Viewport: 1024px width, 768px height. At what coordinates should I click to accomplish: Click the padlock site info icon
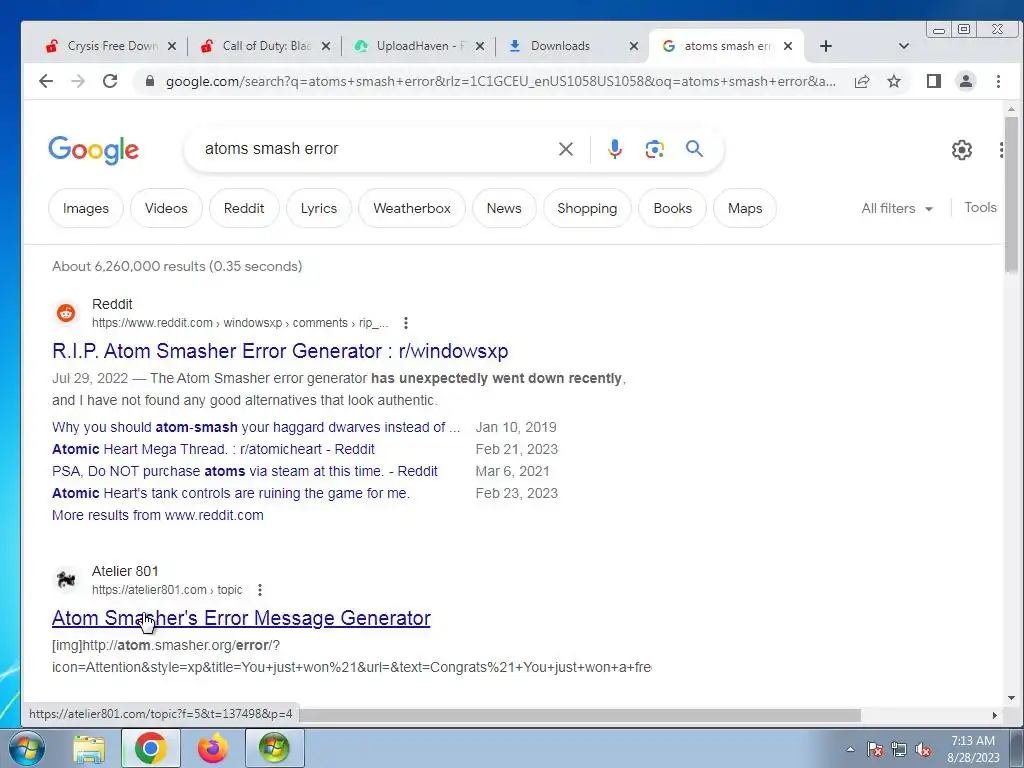click(150, 81)
